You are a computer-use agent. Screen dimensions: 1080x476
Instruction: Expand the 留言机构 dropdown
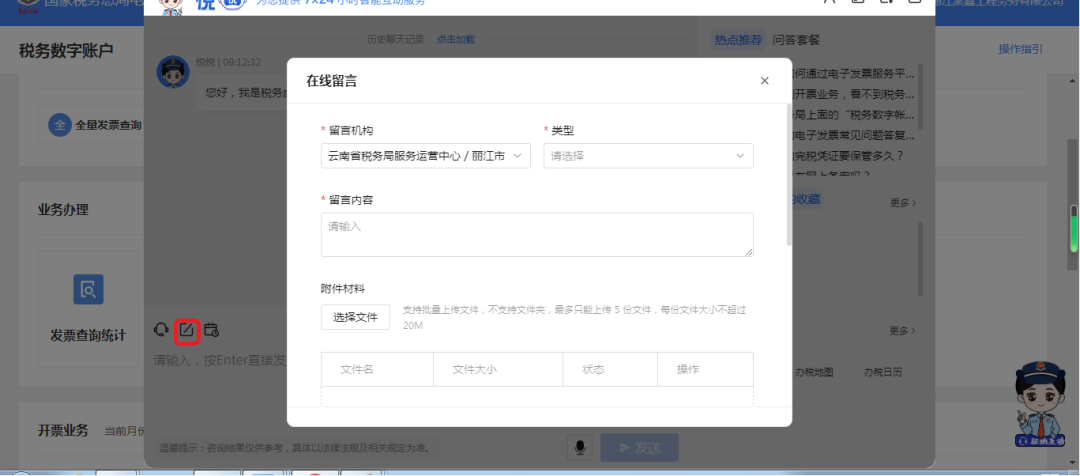point(426,156)
